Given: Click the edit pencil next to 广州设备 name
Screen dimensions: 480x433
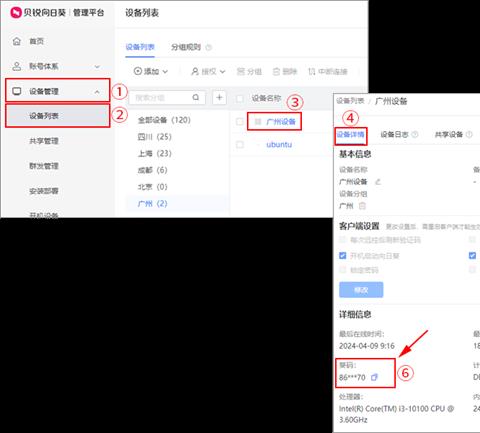Looking at the screenshot, I should coord(378,182).
